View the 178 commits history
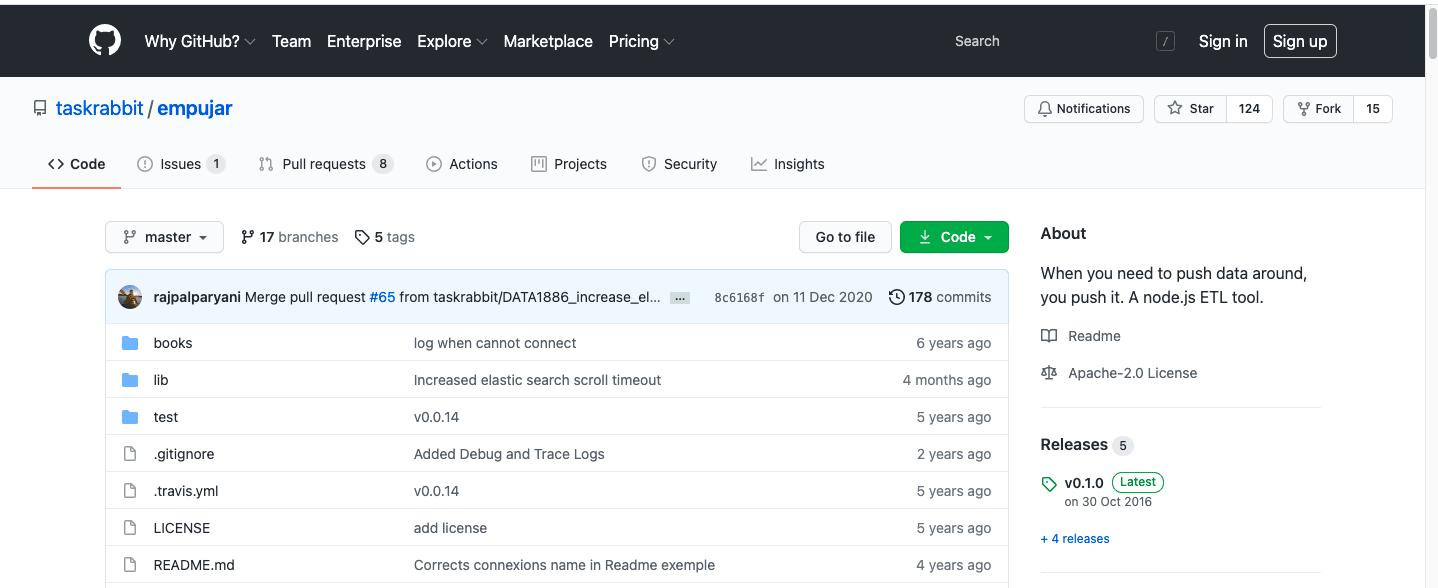 pyautogui.click(x=940, y=297)
